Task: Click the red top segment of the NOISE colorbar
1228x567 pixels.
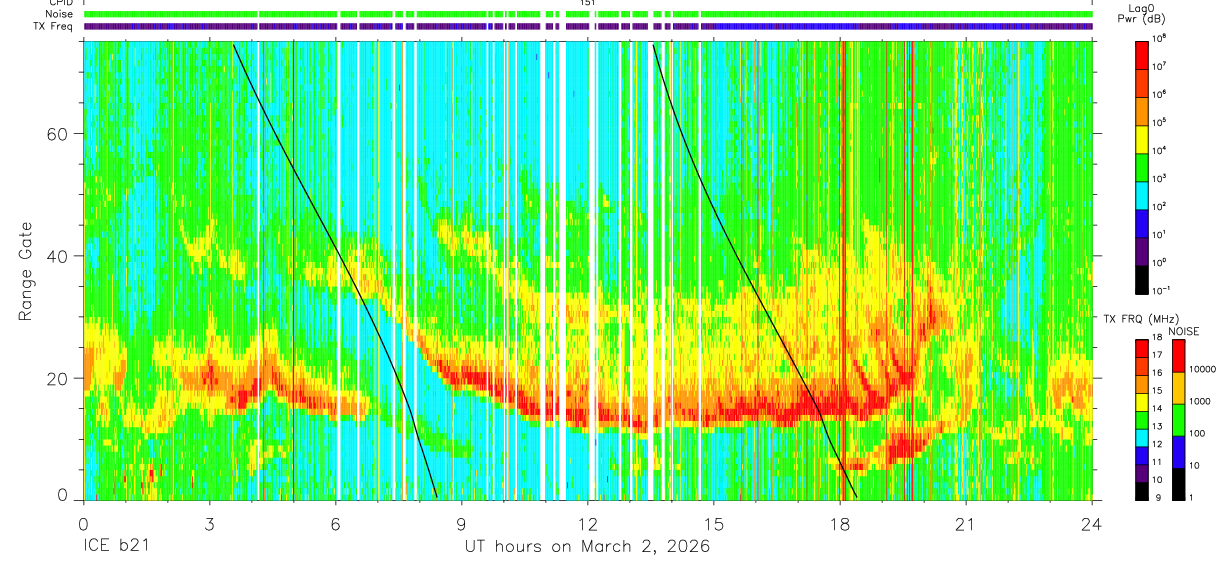Action: click(1179, 356)
